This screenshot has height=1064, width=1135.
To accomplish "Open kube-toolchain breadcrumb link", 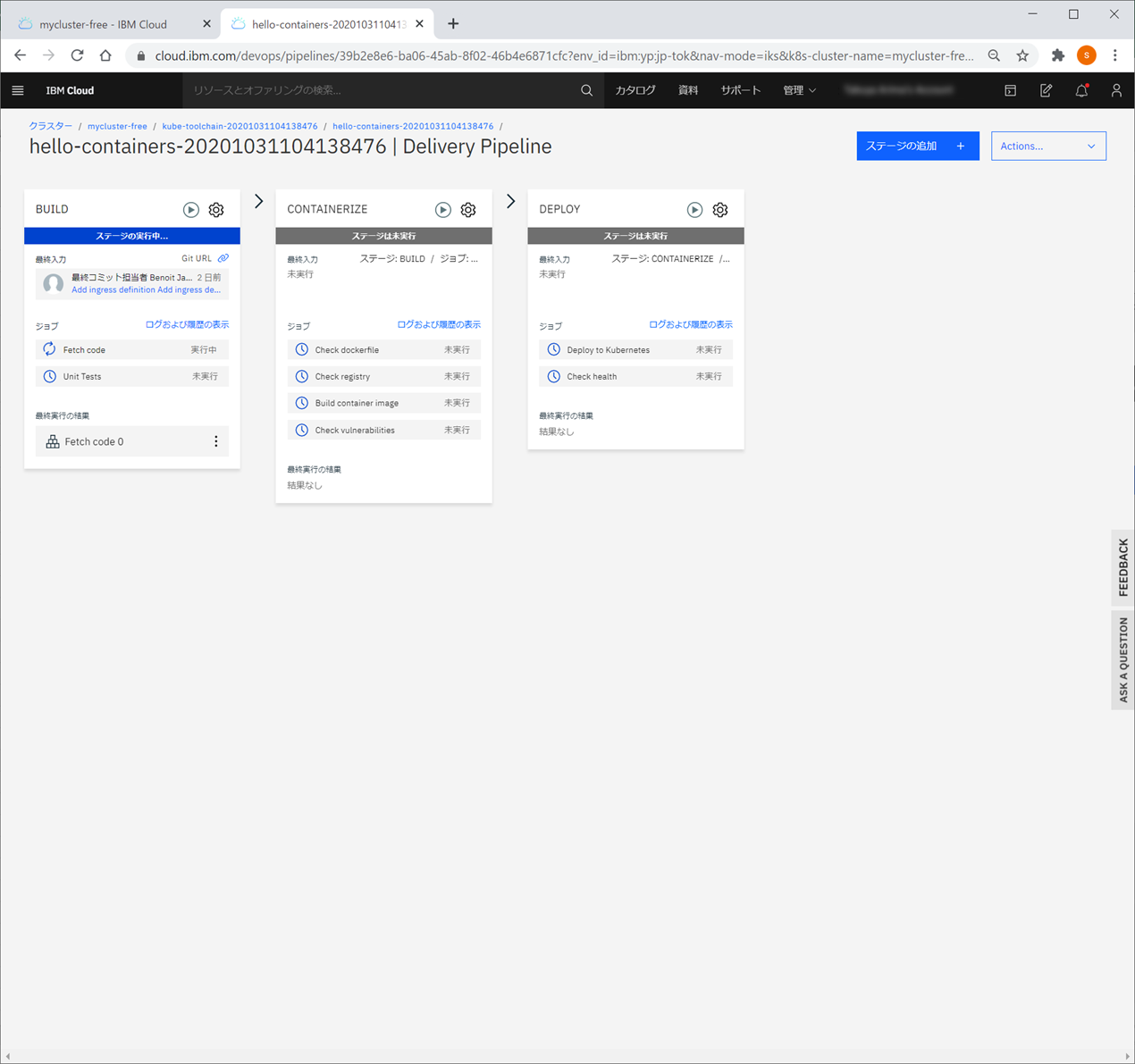I will pyautogui.click(x=240, y=126).
